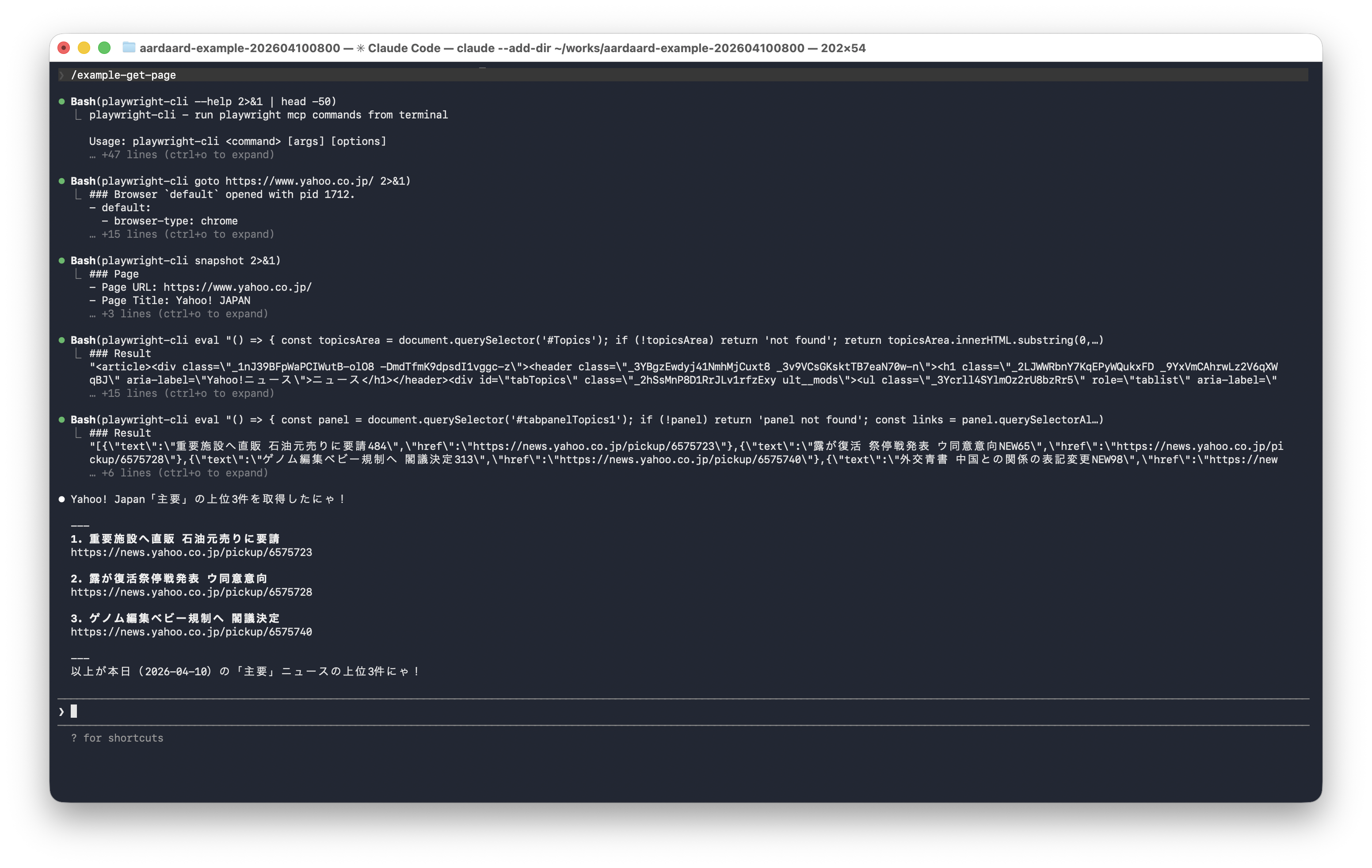Click the green status dot beside playwright-cli --help
Image resolution: width=1372 pixels, height=868 pixels.
(61, 101)
